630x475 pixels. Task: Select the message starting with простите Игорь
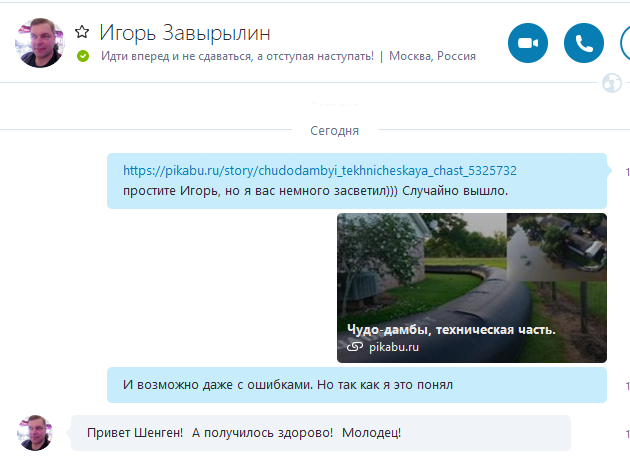[x=315, y=190]
